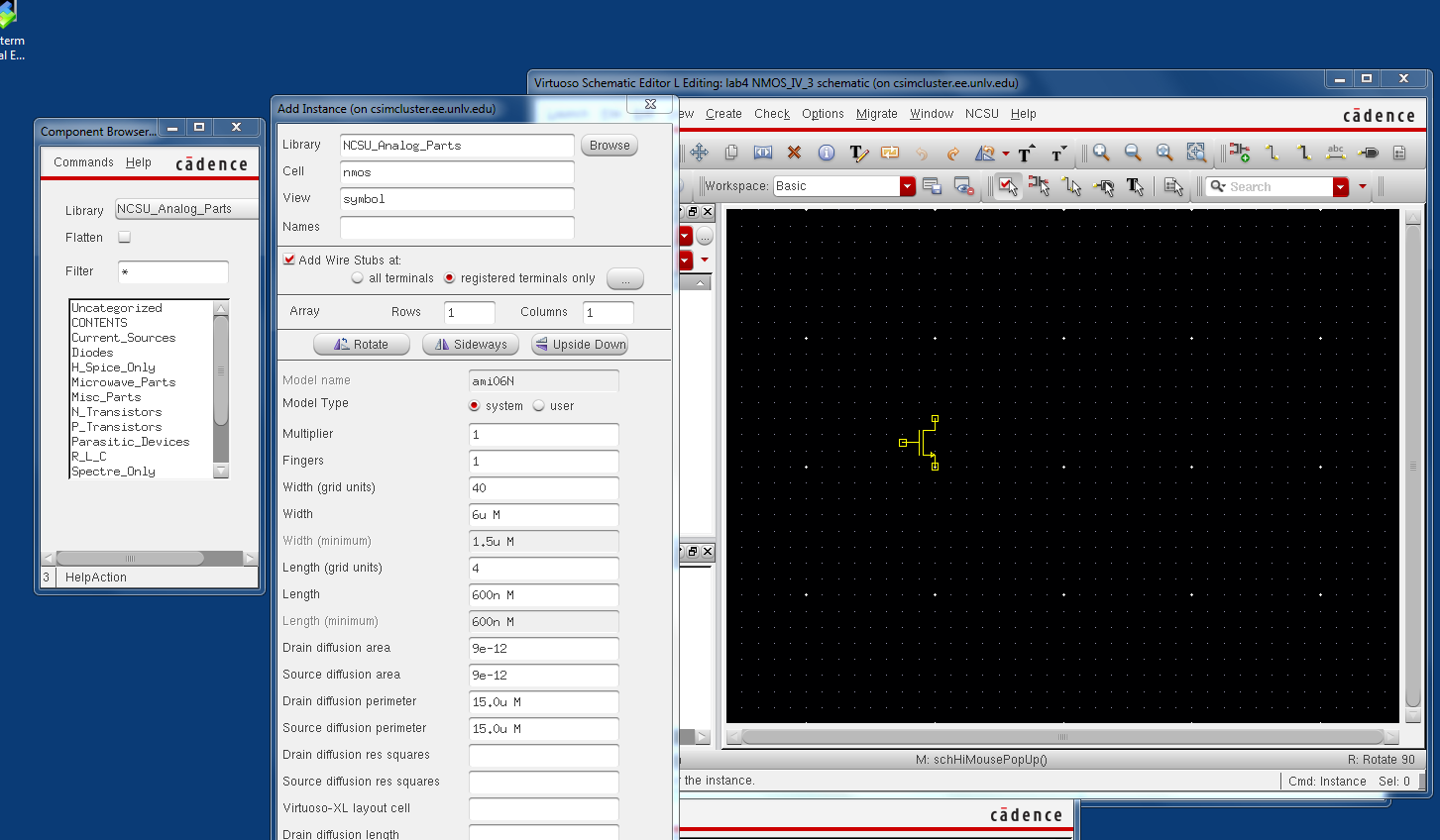Open the Migrate menu
The width and height of the screenshot is (1440, 840).
pyautogui.click(x=877, y=114)
